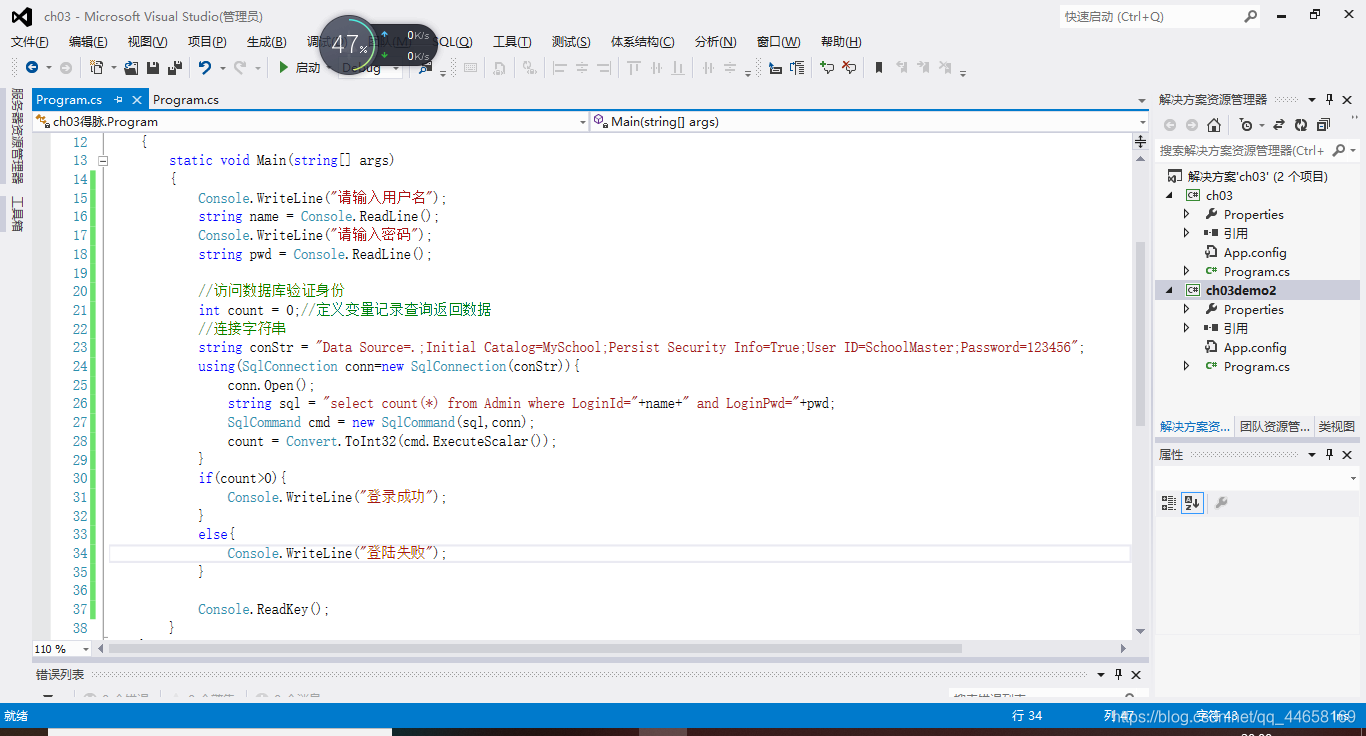
Task: Open the 工具箱 sidebar tab
Action: coord(17,214)
